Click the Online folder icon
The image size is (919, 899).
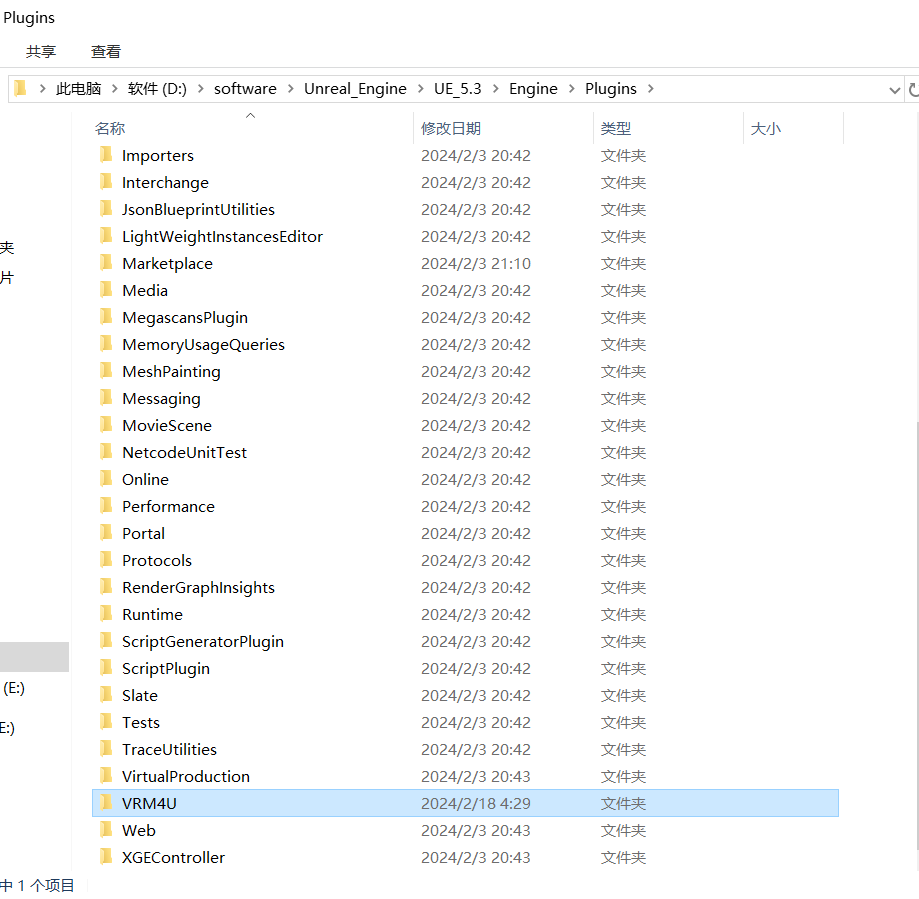click(106, 478)
